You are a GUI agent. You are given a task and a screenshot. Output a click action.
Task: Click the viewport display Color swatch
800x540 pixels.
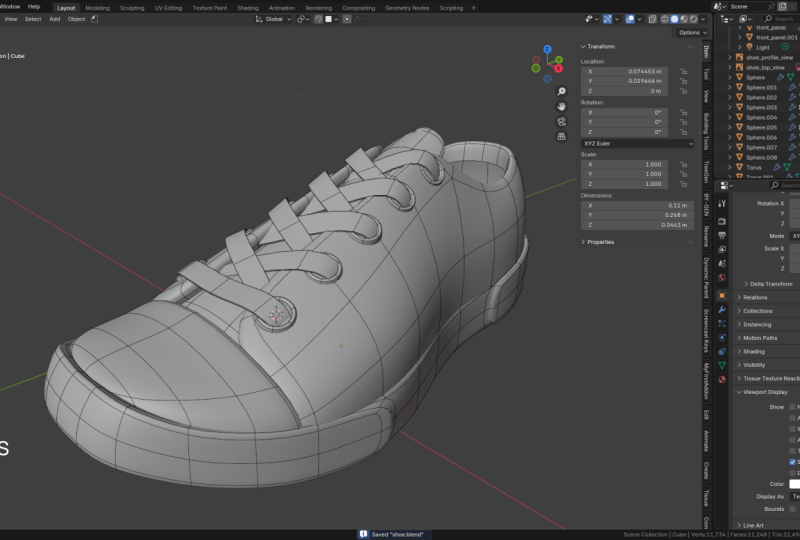794,484
